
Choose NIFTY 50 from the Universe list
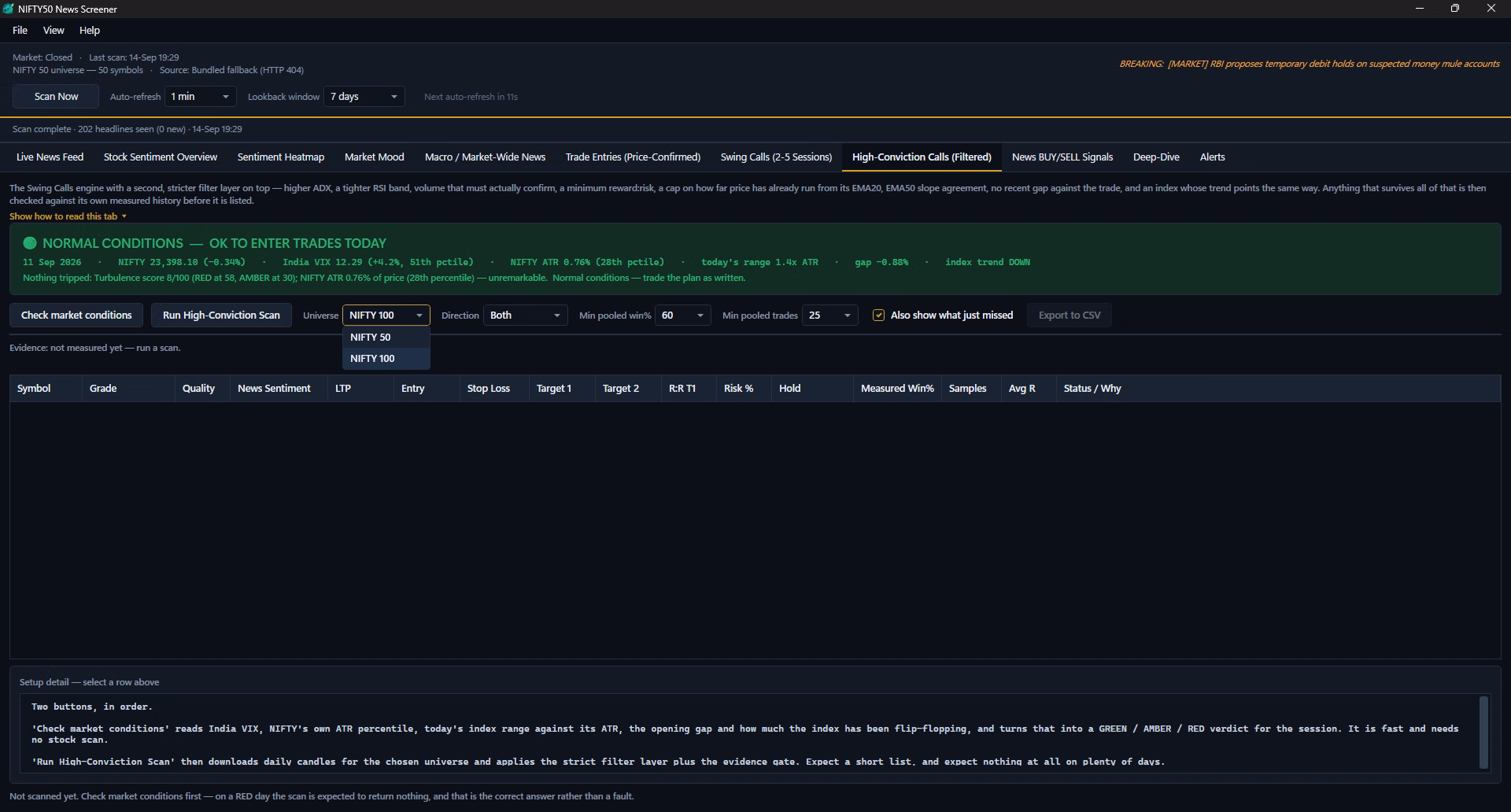(386, 337)
